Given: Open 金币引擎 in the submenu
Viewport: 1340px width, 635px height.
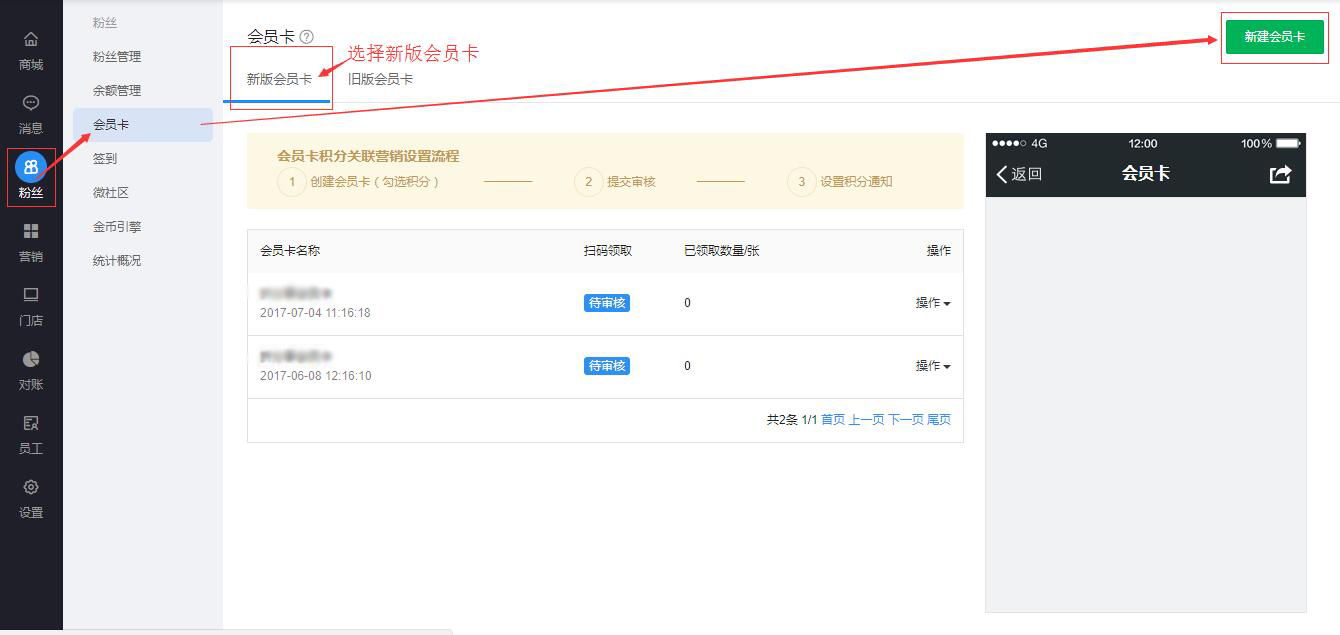Looking at the screenshot, I should tap(117, 227).
